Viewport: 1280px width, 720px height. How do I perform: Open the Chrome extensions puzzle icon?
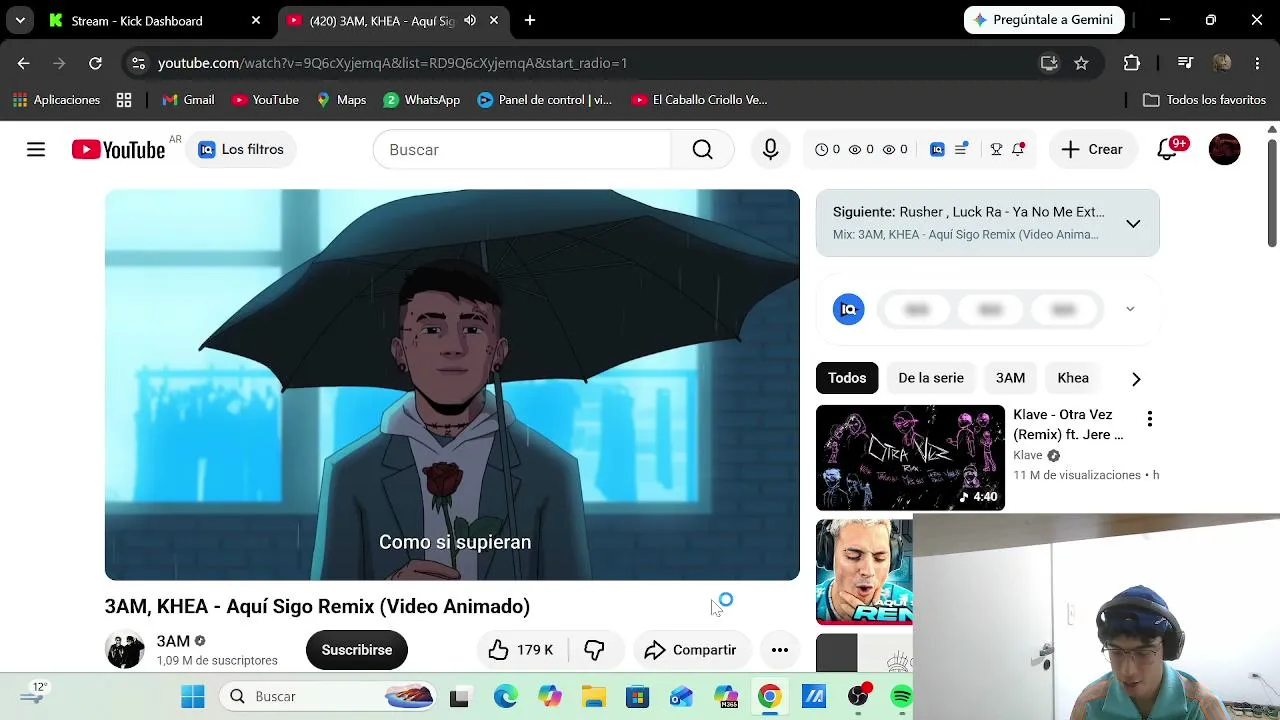coord(1132,63)
